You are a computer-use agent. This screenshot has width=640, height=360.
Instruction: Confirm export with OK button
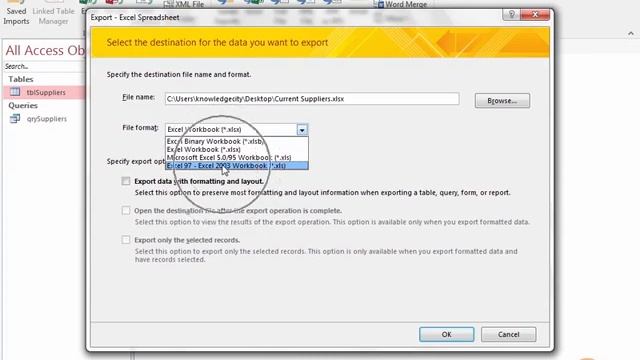(447, 334)
